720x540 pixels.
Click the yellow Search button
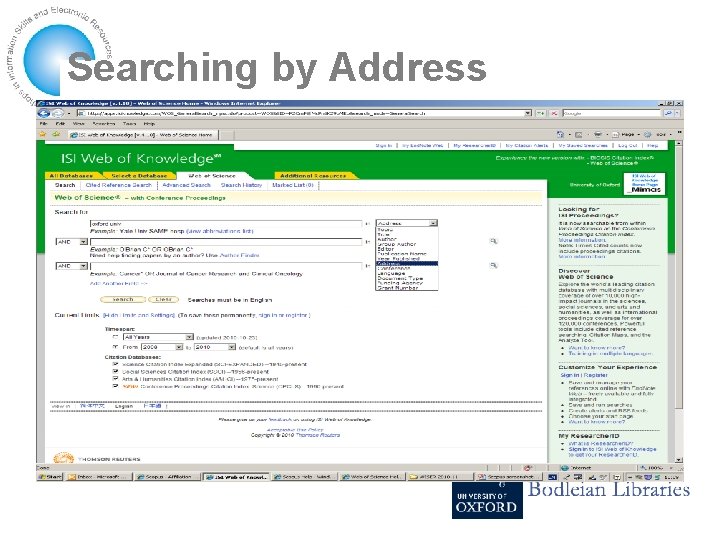[123, 299]
